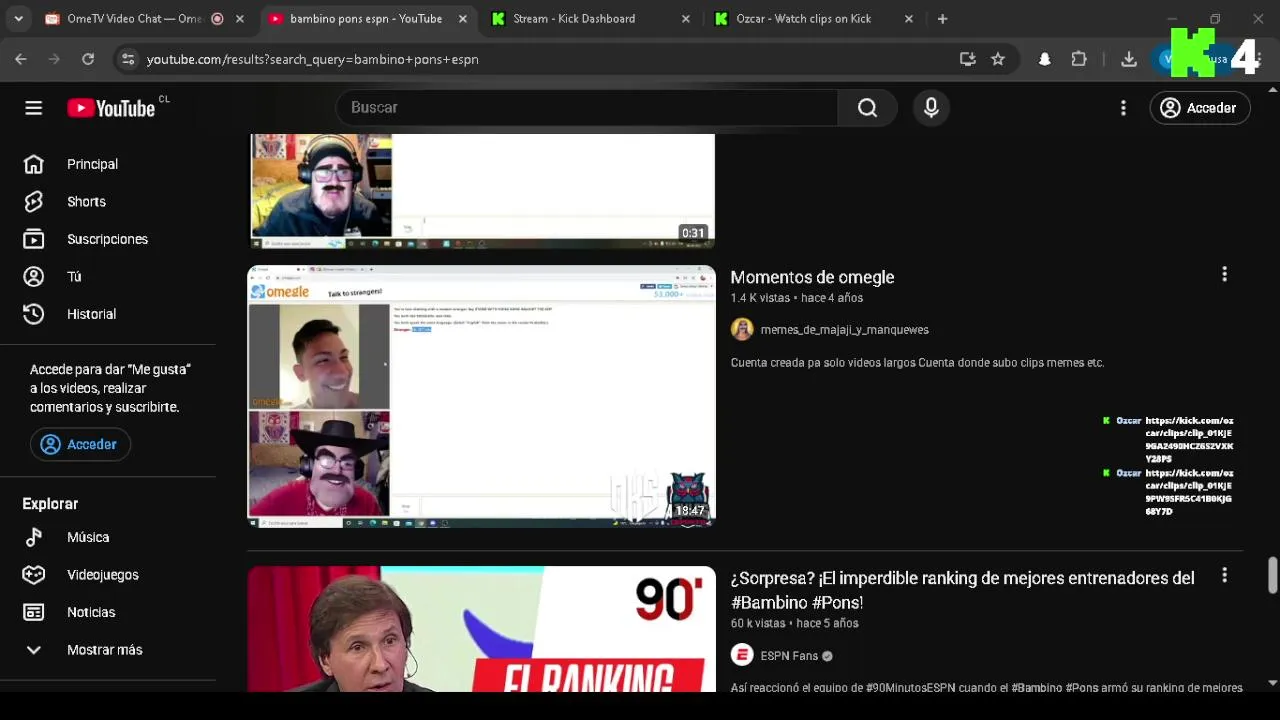
Task: Click the search magnifier button
Action: point(867,108)
